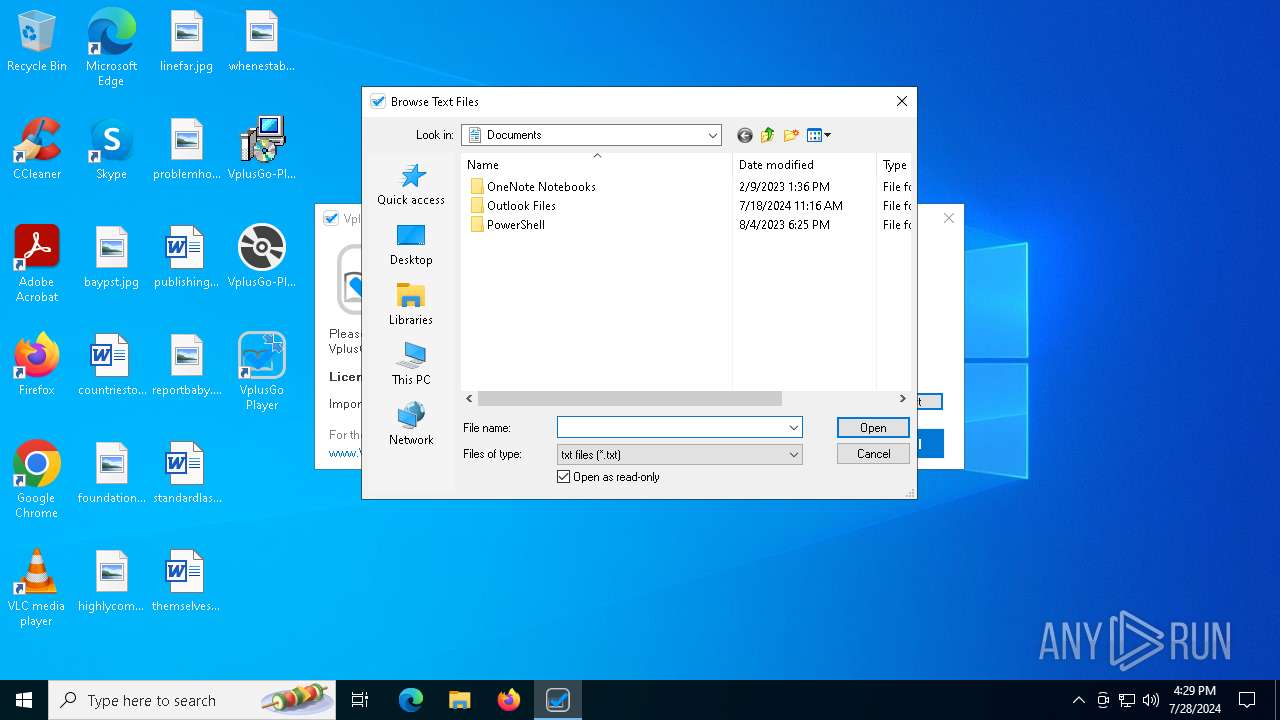Click the 7/18/2024 11:16 AM date cell
Screen dimensions: 1280x720
[790, 206]
